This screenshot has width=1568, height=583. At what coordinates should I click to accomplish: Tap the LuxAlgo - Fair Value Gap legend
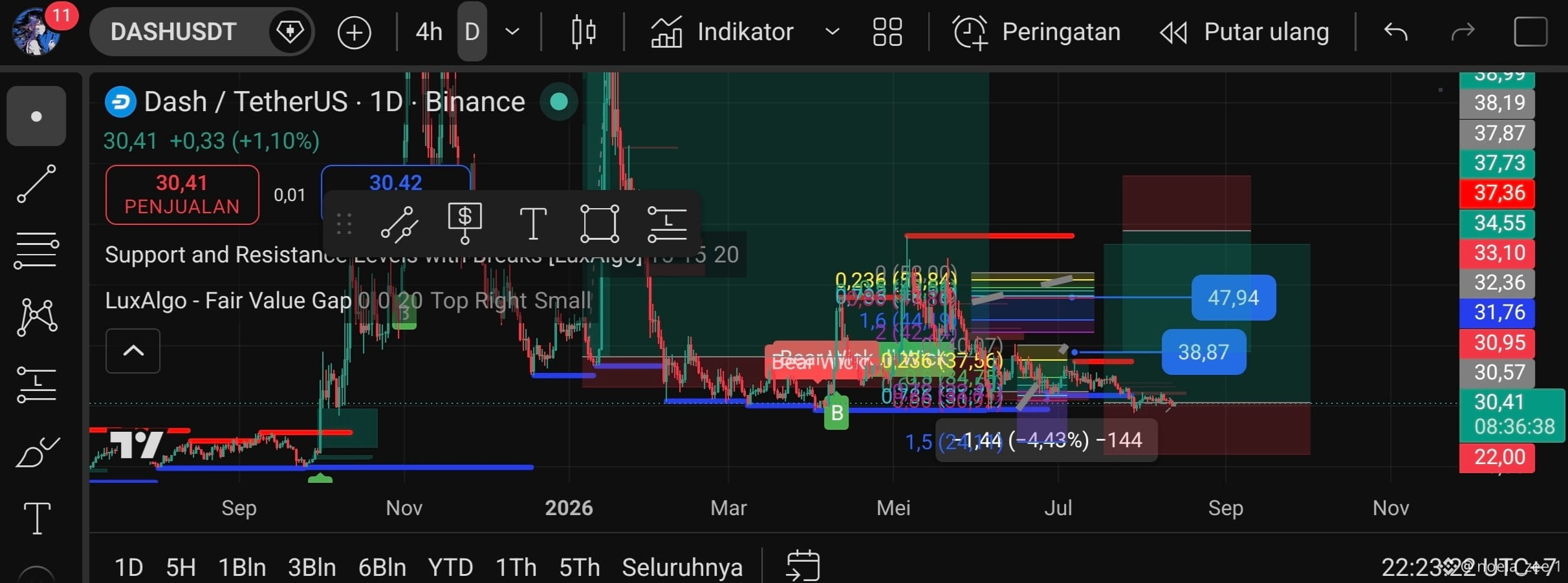(x=347, y=301)
